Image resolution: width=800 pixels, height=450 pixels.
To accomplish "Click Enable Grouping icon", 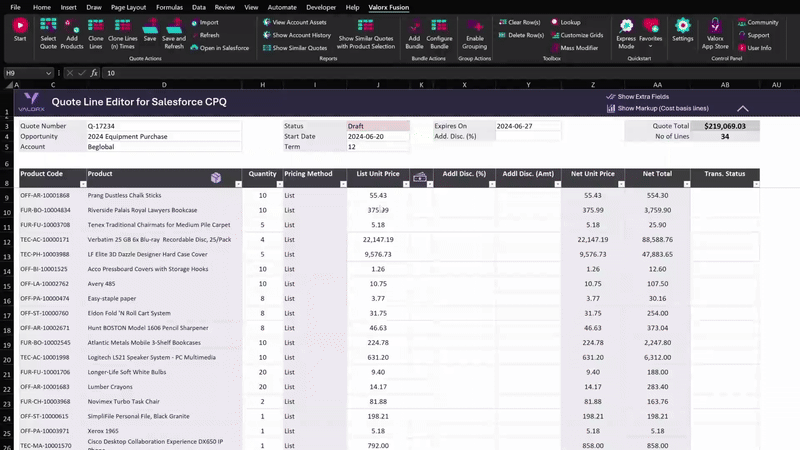I will point(474,33).
